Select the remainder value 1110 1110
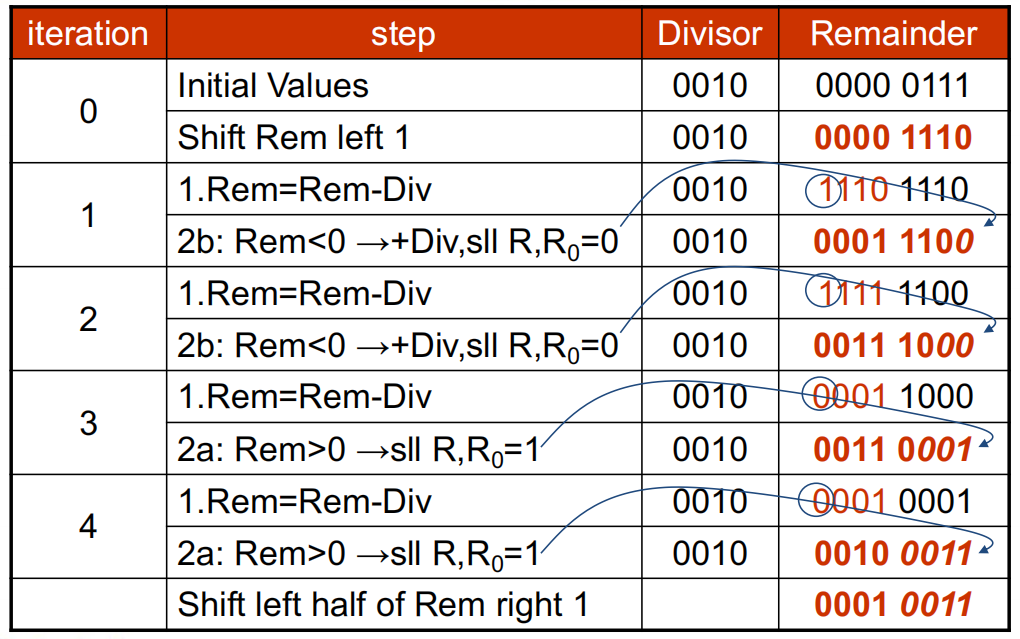The width and height of the screenshot is (1020, 639). (893, 190)
